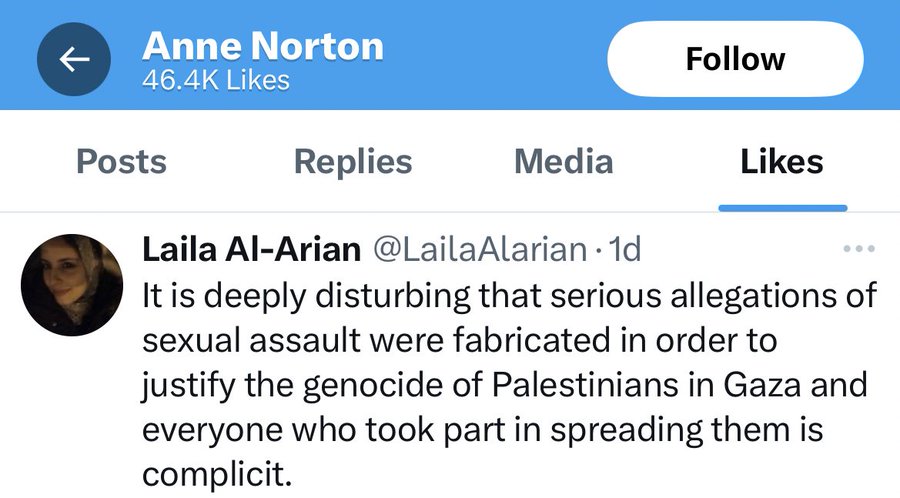Click the Anne Norton header title
Viewport: 900px width, 498px height.
coord(263,46)
